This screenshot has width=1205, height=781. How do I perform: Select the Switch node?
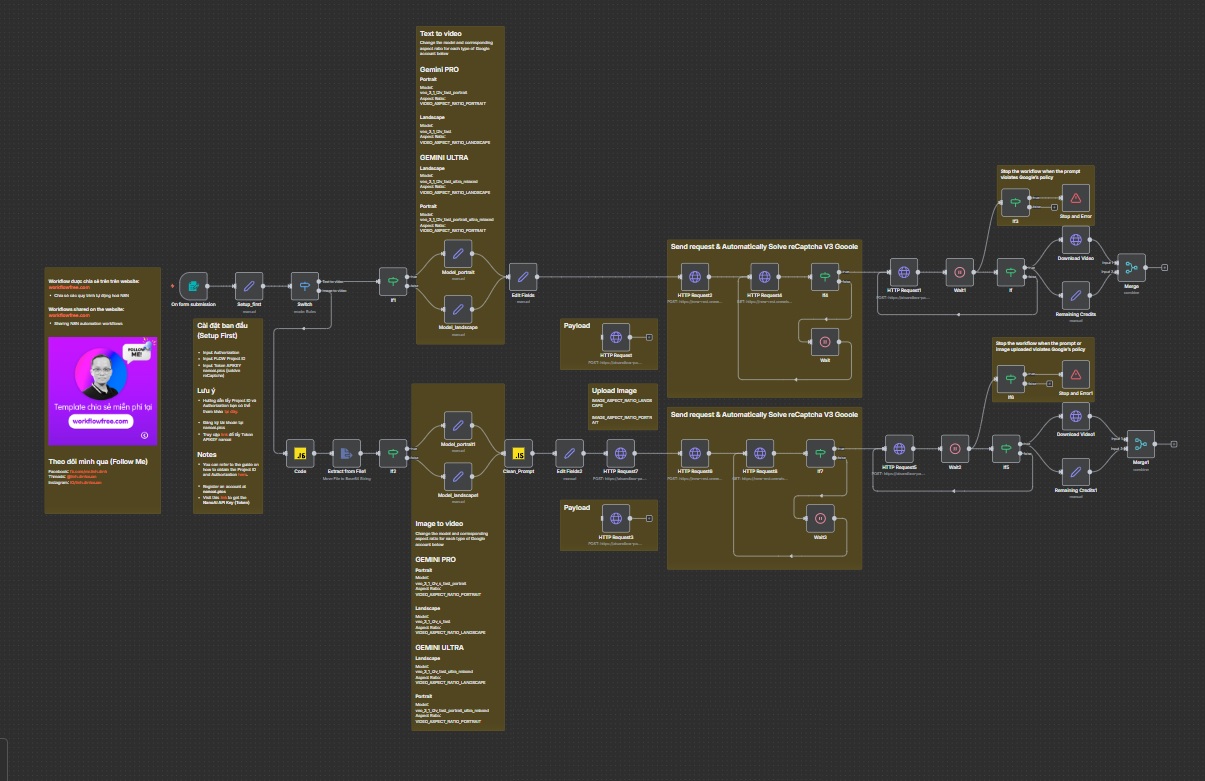304,286
